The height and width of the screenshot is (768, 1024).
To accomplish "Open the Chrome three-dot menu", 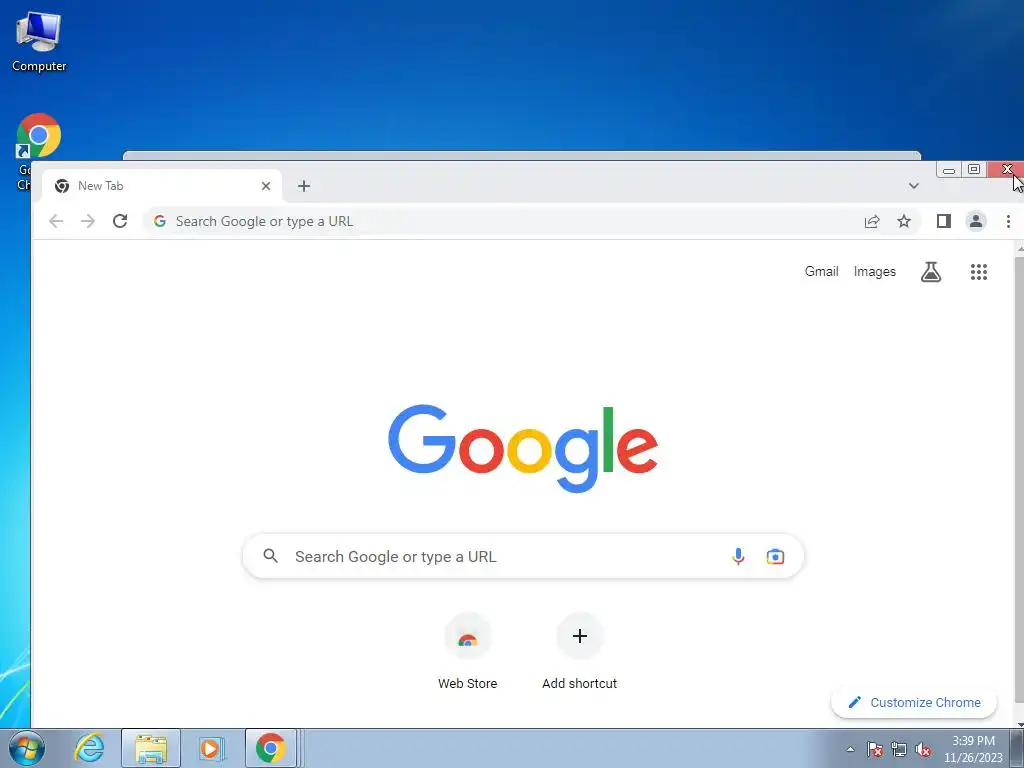I will point(1008,221).
